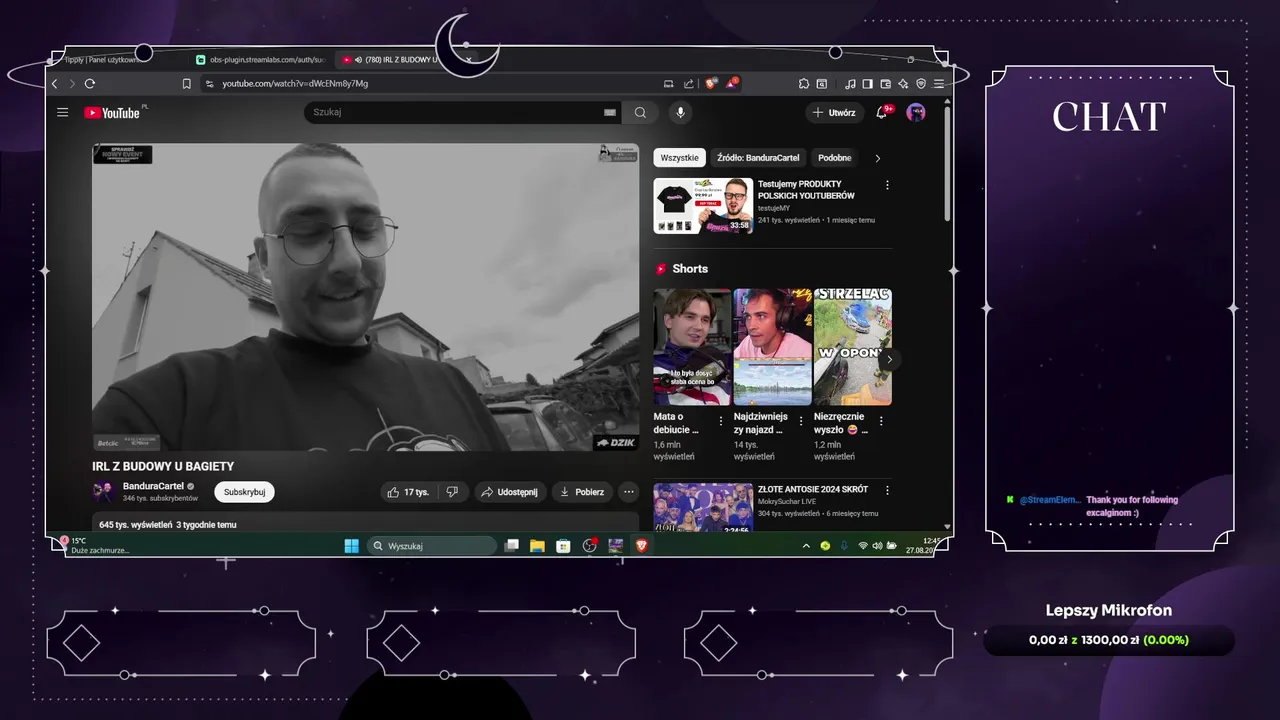This screenshot has height=720, width=1280.
Task: Open options for Testujemy PRODUKTY video
Action: point(886,185)
